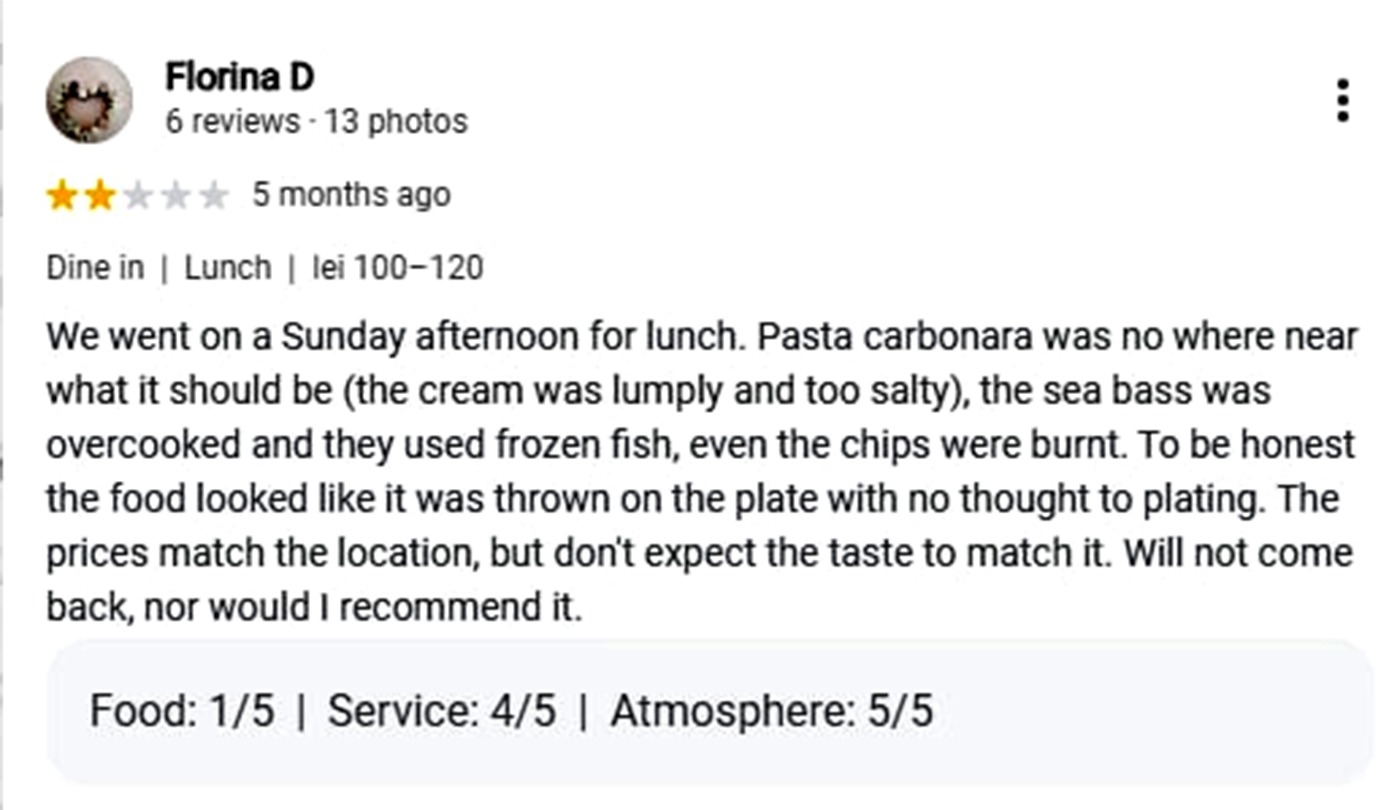This screenshot has height=810, width=1400.
Task: Select the "Dine in" label
Action: tap(95, 268)
